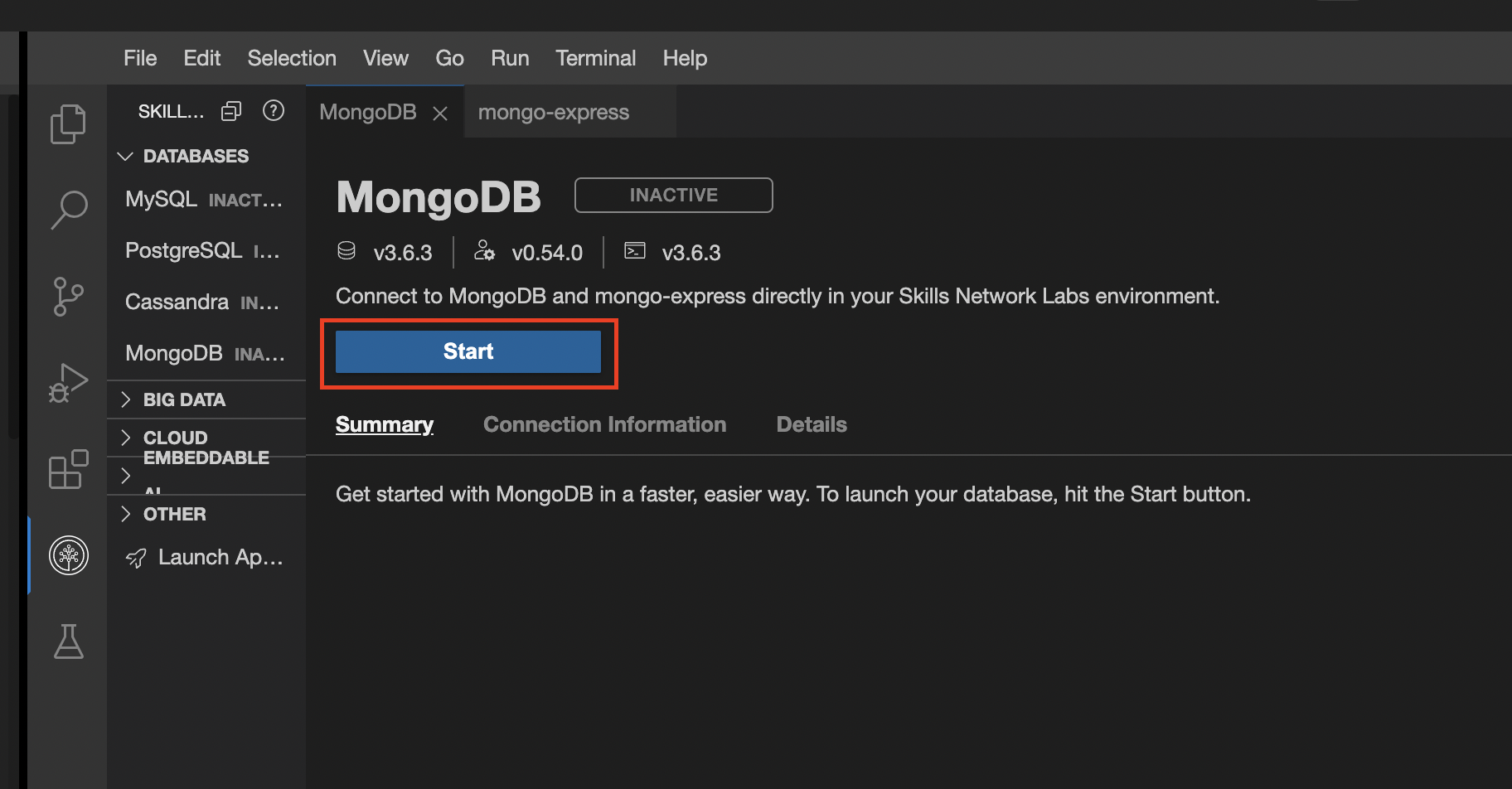This screenshot has width=1512, height=789.
Task: Open the Terminal menu
Action: coord(596,58)
